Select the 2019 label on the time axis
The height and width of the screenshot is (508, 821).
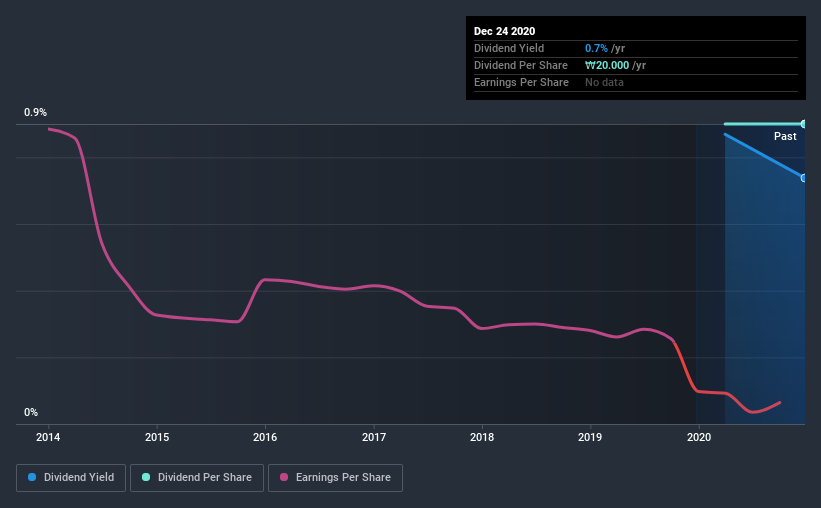pos(590,437)
